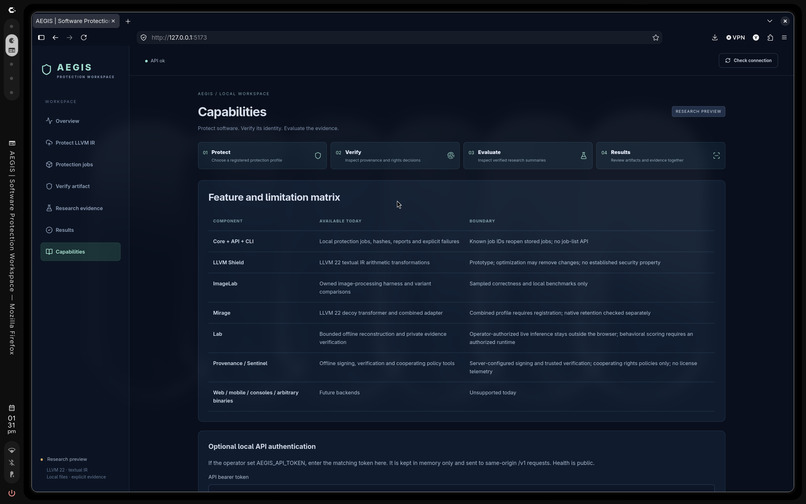Click the Mirage component name
The width and height of the screenshot is (806, 504).
[222, 313]
